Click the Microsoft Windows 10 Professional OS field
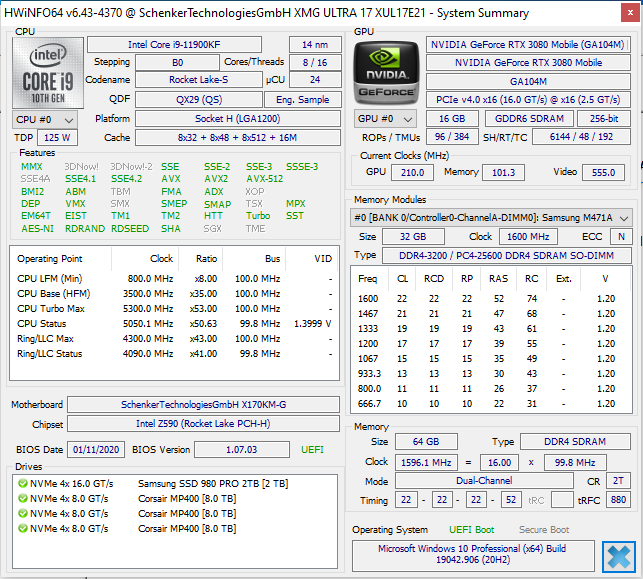This screenshot has width=643, height=579. (472, 554)
